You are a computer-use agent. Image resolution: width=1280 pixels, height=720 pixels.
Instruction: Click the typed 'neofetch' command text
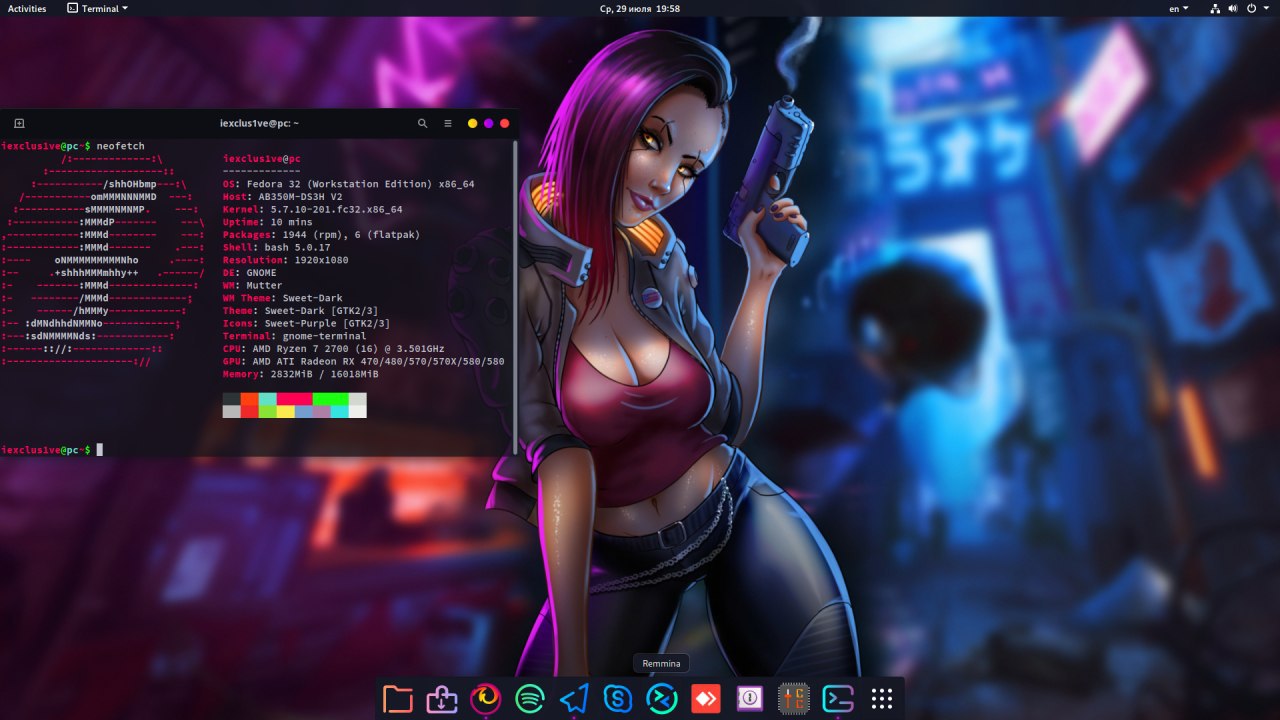coord(120,146)
